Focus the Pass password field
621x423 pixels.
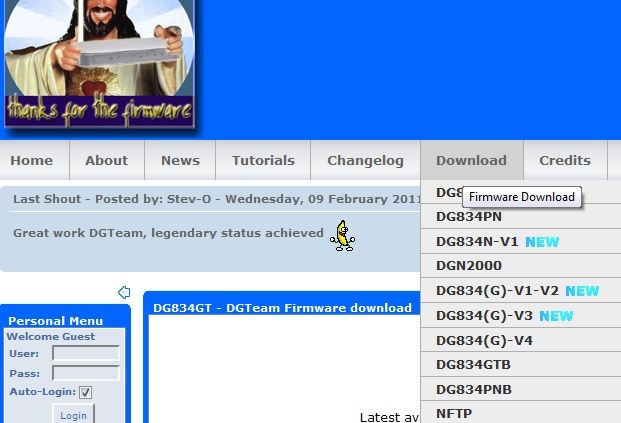click(85, 373)
